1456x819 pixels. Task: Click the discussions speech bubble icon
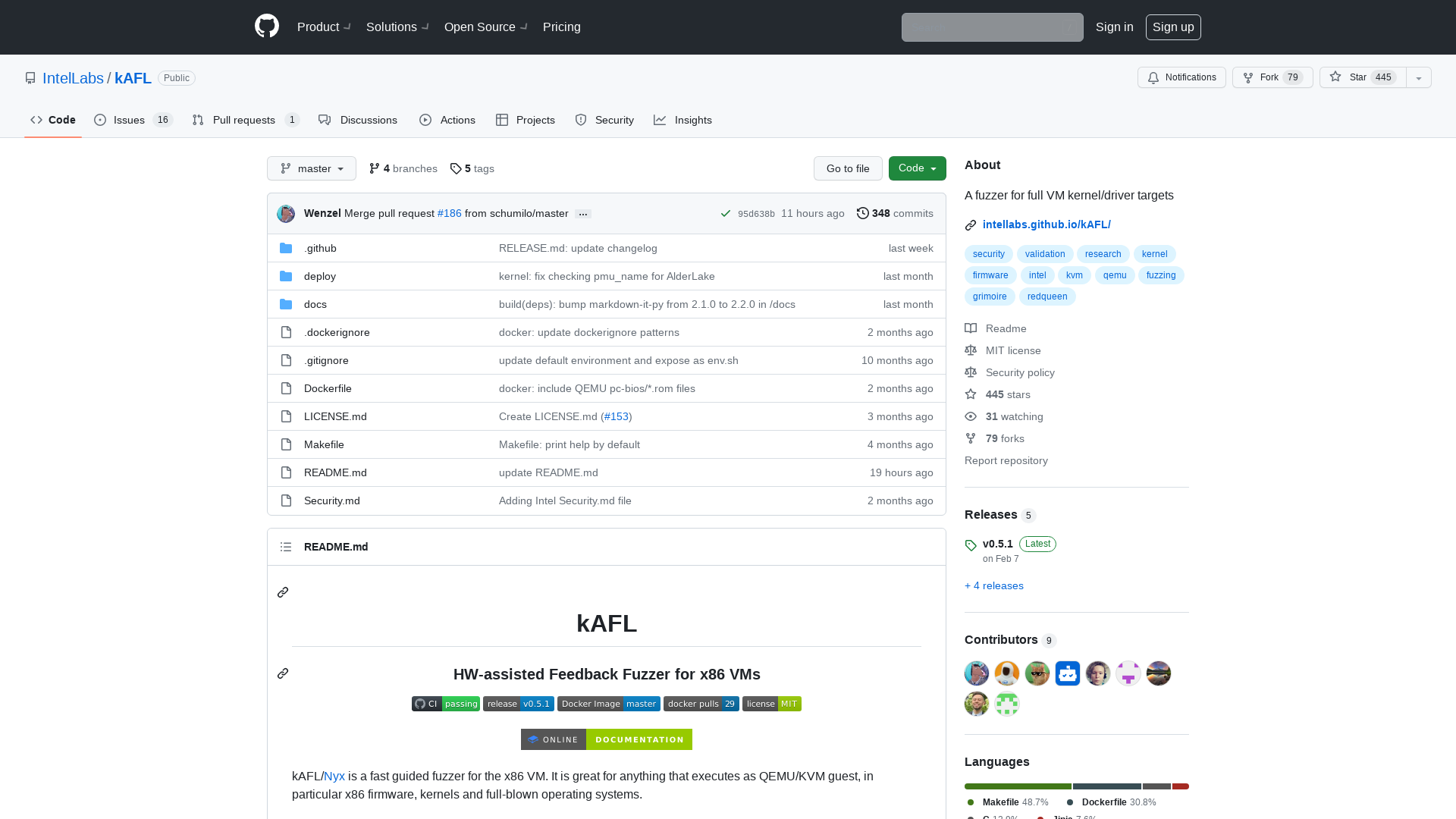[325, 120]
